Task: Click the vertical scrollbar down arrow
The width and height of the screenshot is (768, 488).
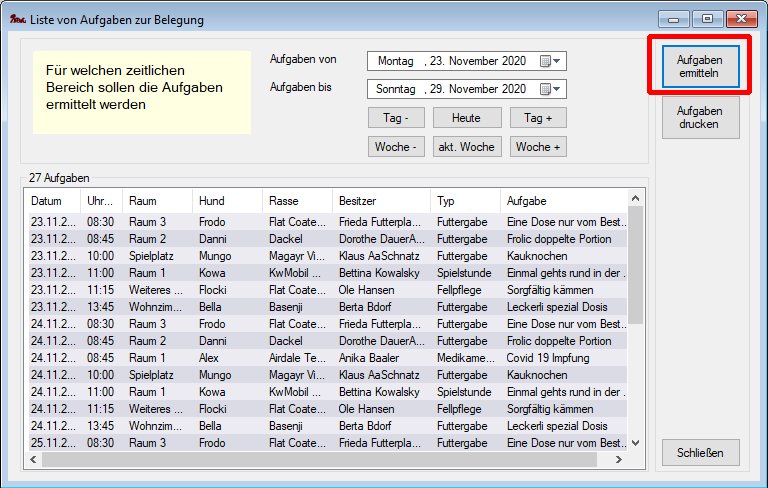Action: pyautogui.click(x=635, y=443)
